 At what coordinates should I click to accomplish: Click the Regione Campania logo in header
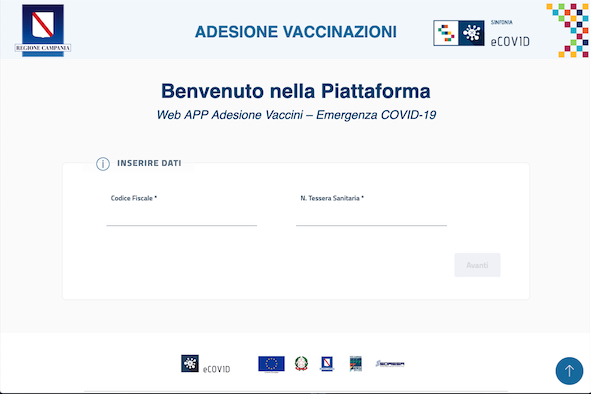click(43, 30)
